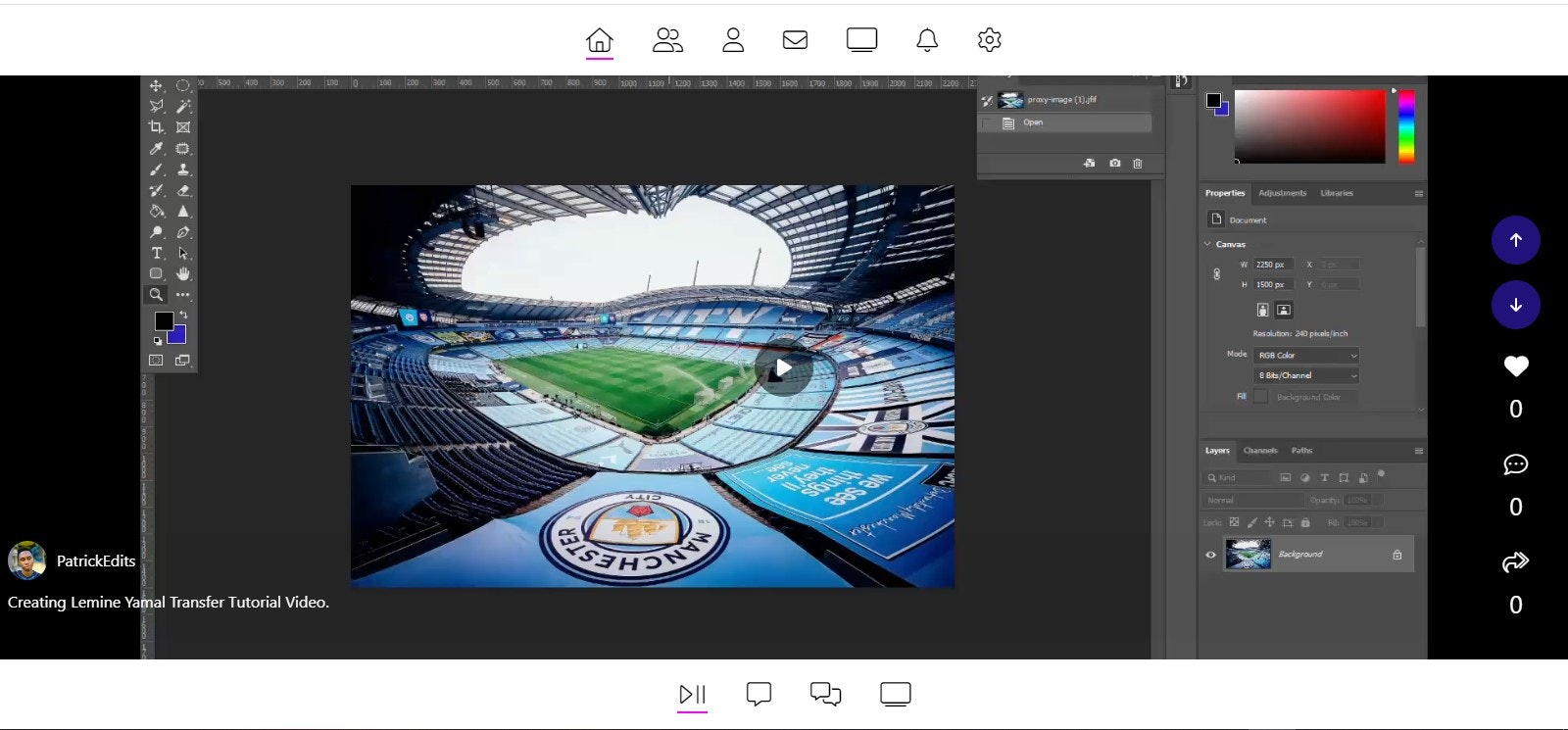Open the Home tab in top navigation
Screen dimensions: 1568x730
pyautogui.click(x=600, y=40)
